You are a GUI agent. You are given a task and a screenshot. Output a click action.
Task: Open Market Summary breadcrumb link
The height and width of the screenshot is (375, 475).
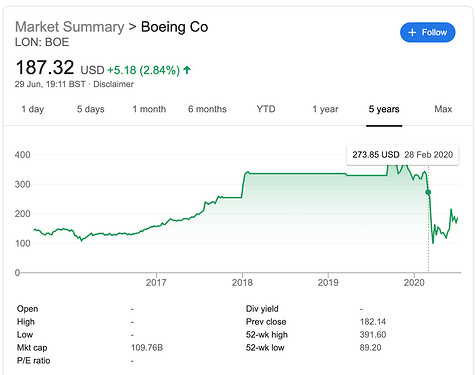click(69, 27)
